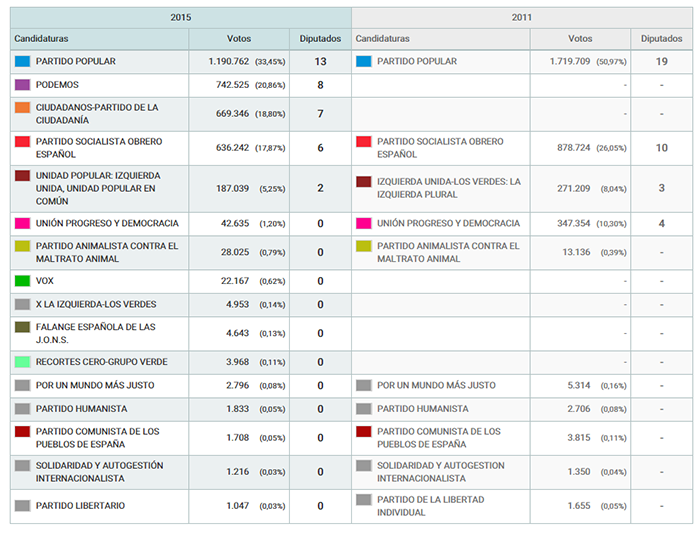Click the orange Ciudadanos color swatch
This screenshot has height=533, width=700.
click(x=22, y=107)
